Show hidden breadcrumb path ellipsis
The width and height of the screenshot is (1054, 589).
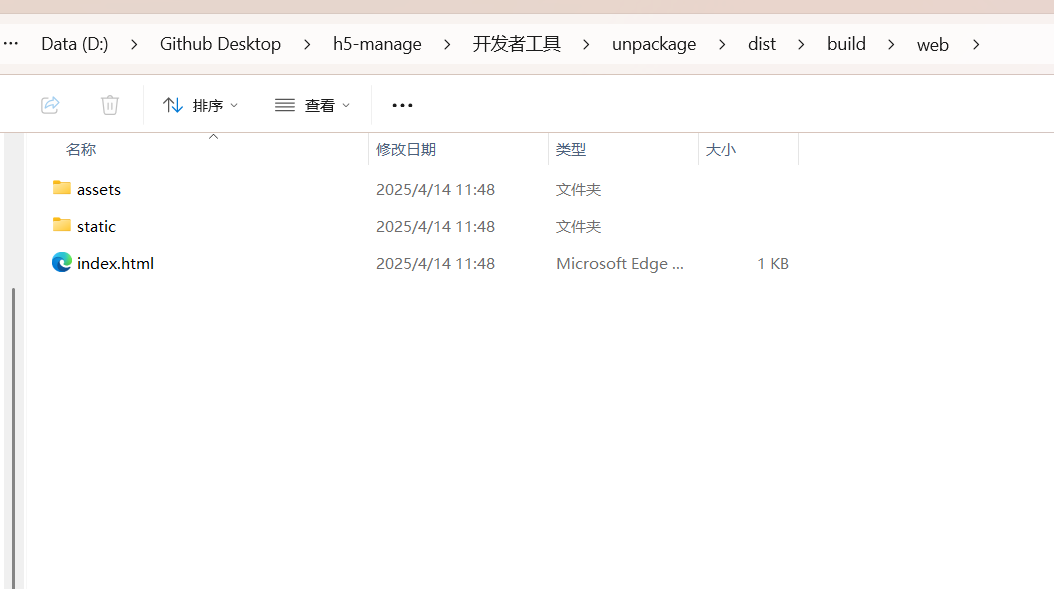coord(11,44)
